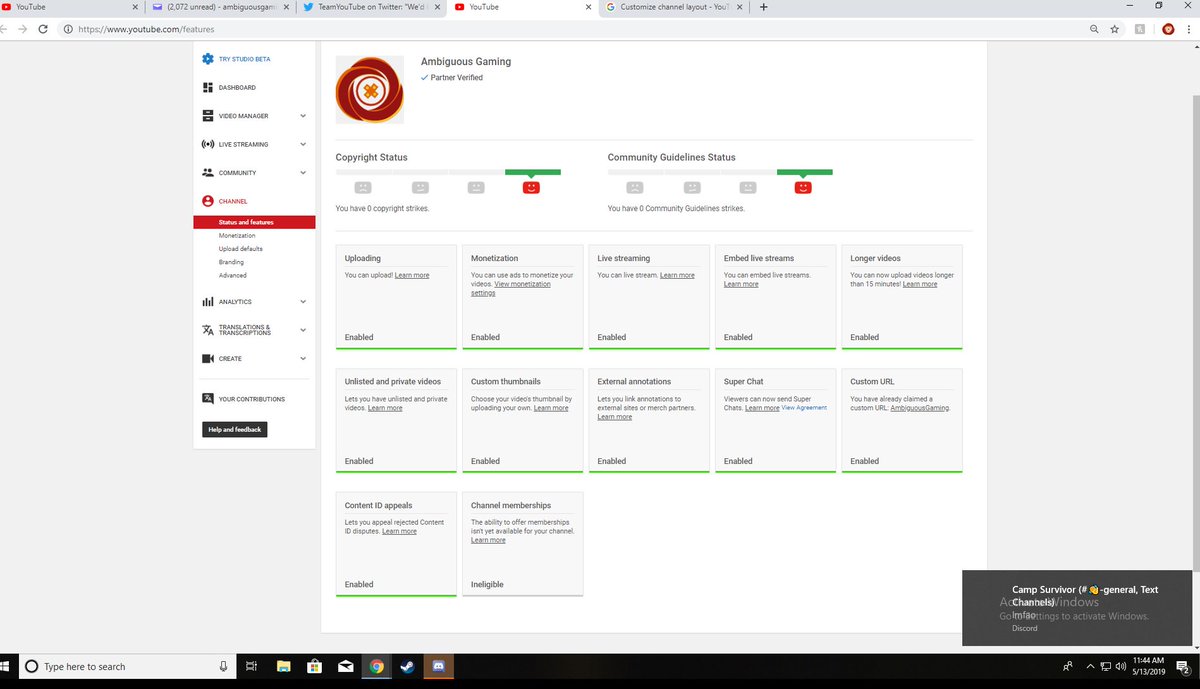
Task: Select Status and features in the Channel menu
Action: 254,222
